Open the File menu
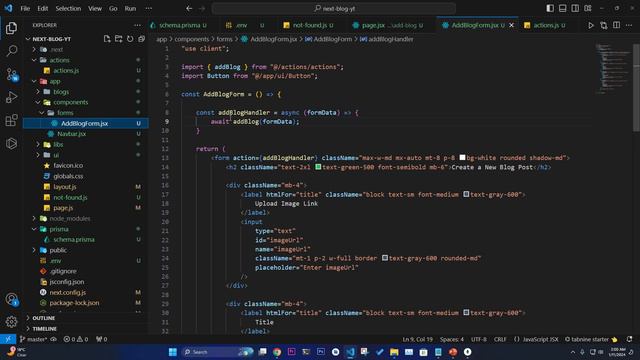This screenshot has width=640, height=360. (25, 8)
